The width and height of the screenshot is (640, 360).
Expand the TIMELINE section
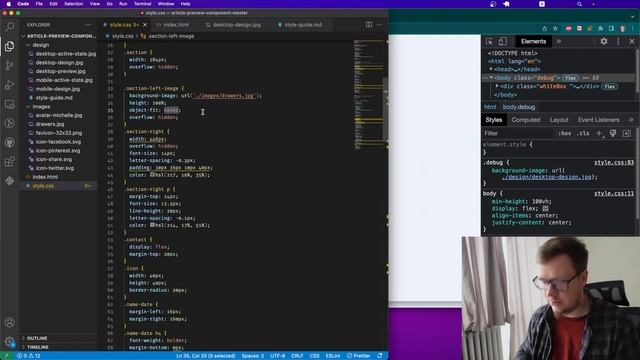(59, 347)
